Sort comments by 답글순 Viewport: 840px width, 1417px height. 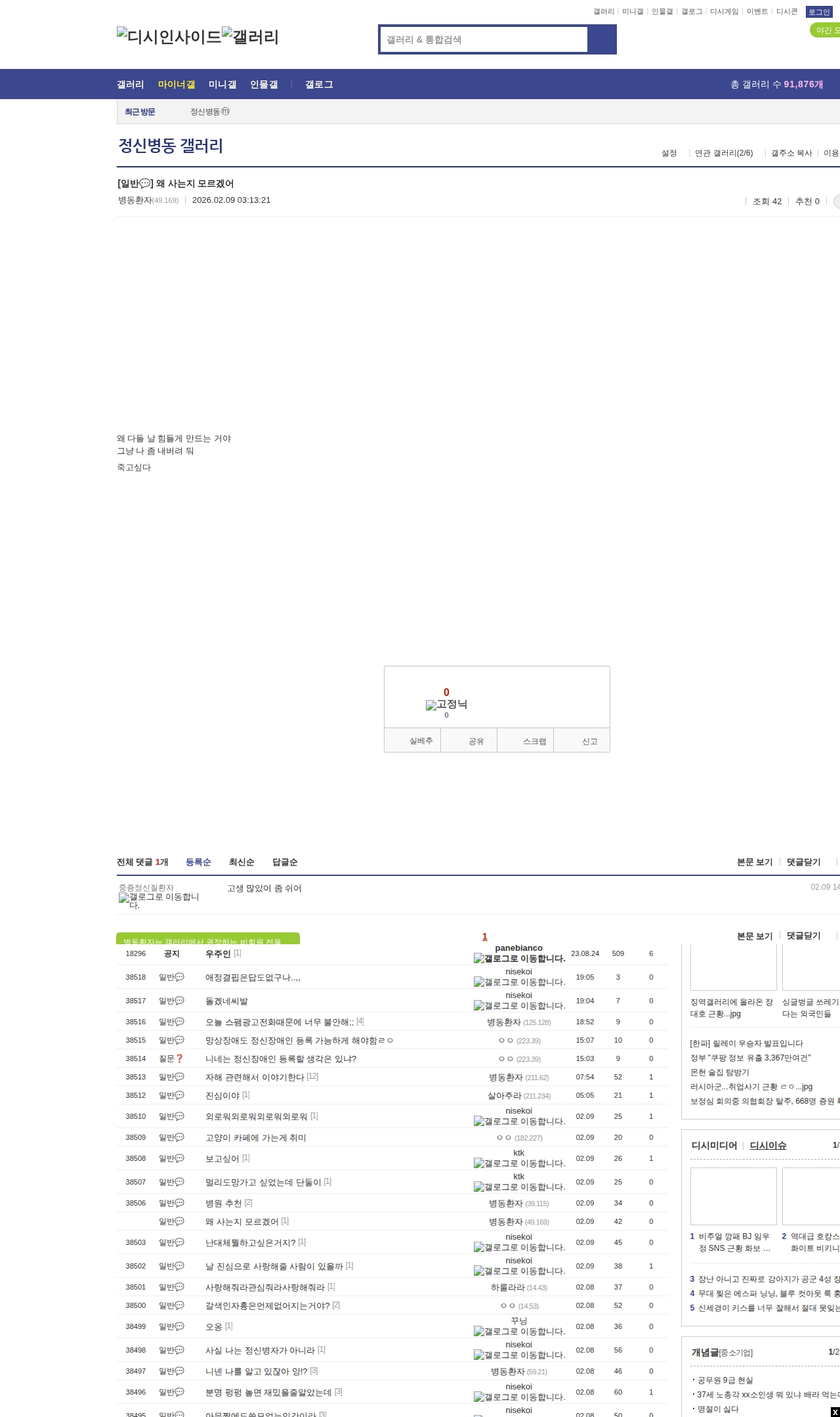tap(285, 862)
